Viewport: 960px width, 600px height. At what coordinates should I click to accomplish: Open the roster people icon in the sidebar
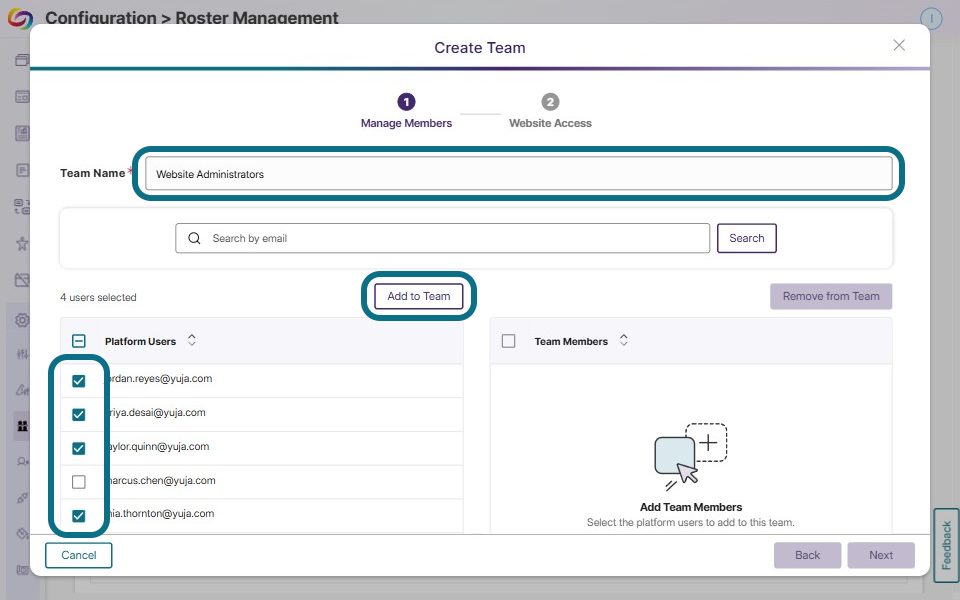[x=22, y=426]
